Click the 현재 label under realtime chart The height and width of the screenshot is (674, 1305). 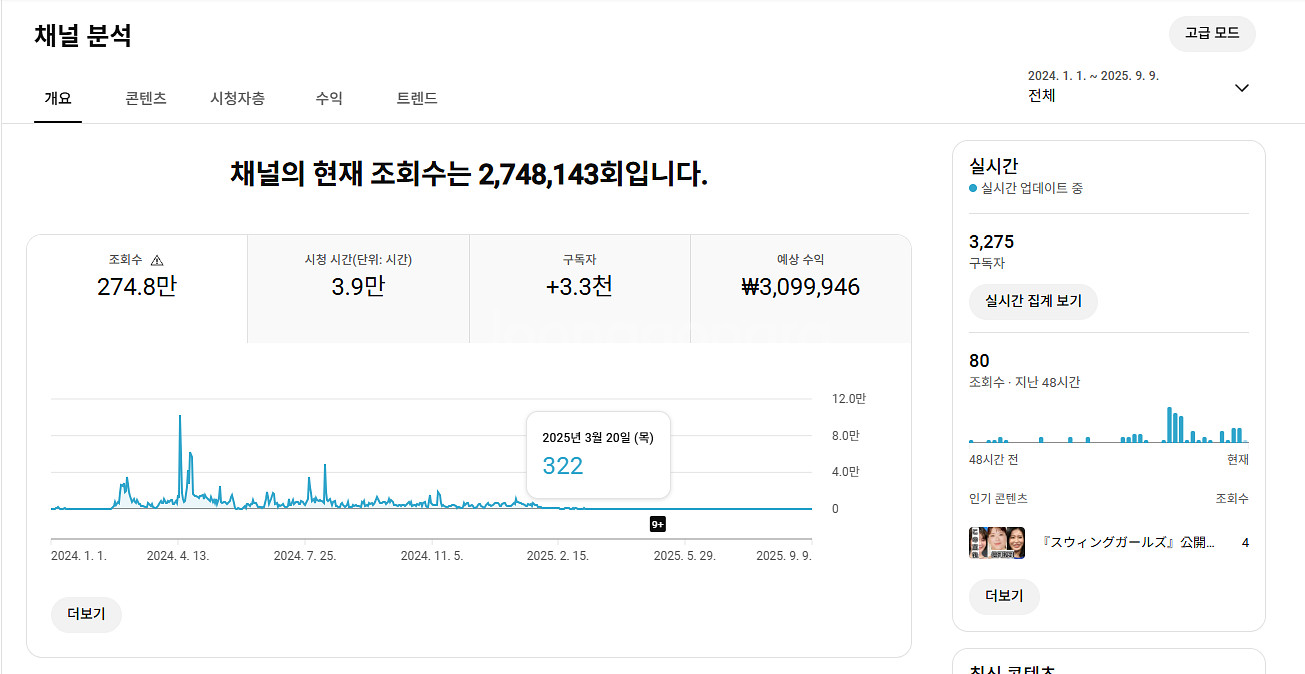pyautogui.click(x=1238, y=460)
